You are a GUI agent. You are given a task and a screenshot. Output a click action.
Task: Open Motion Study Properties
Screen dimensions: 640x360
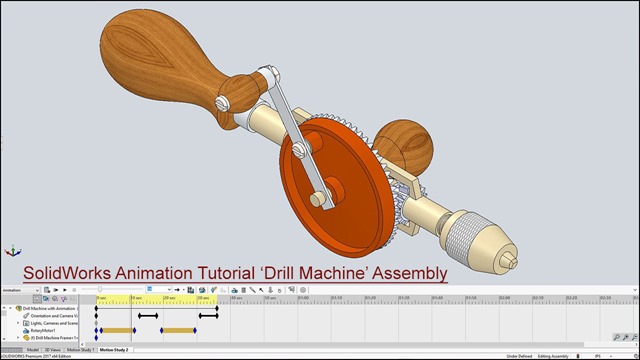(303, 290)
